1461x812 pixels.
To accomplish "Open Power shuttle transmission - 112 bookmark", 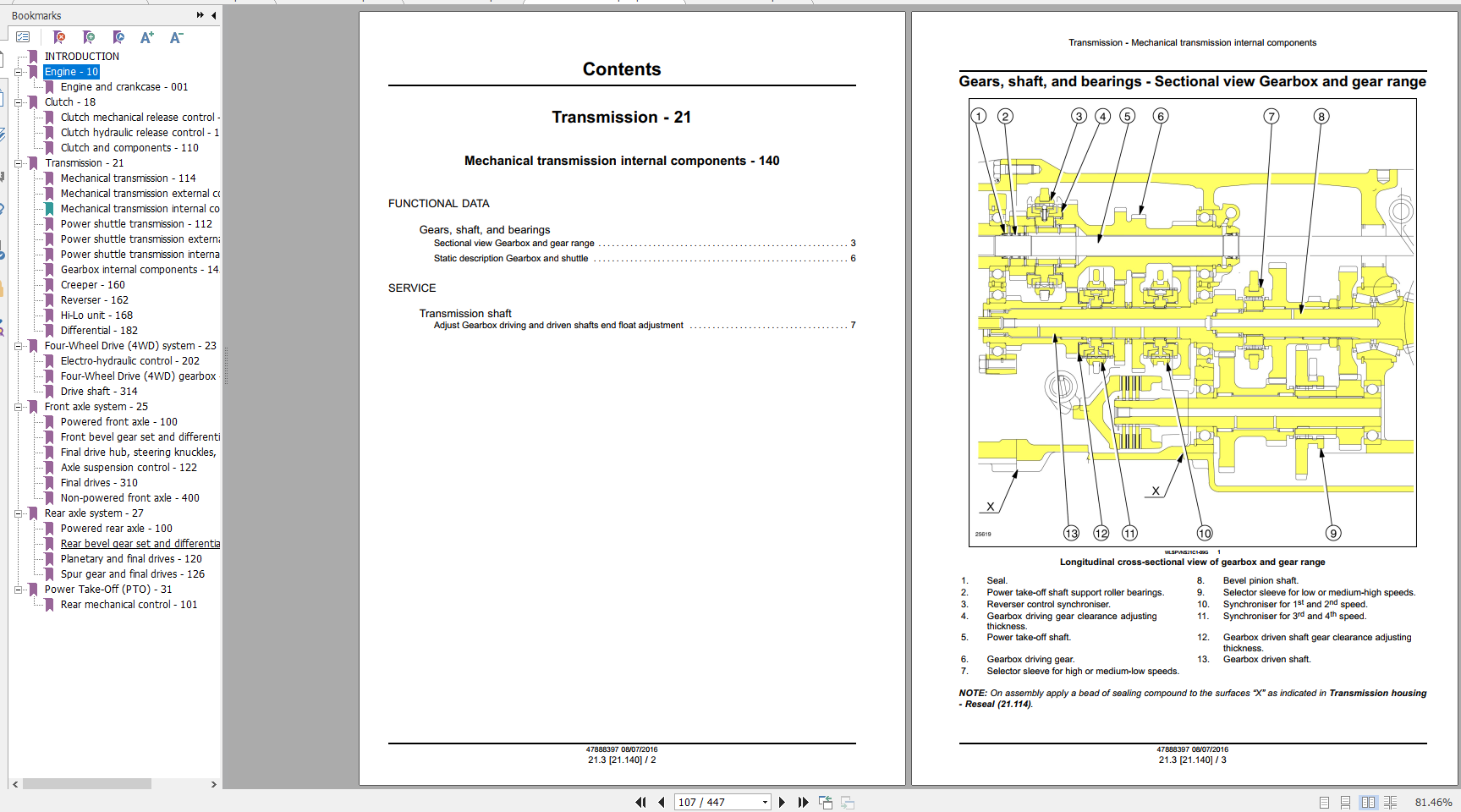I will click(136, 224).
